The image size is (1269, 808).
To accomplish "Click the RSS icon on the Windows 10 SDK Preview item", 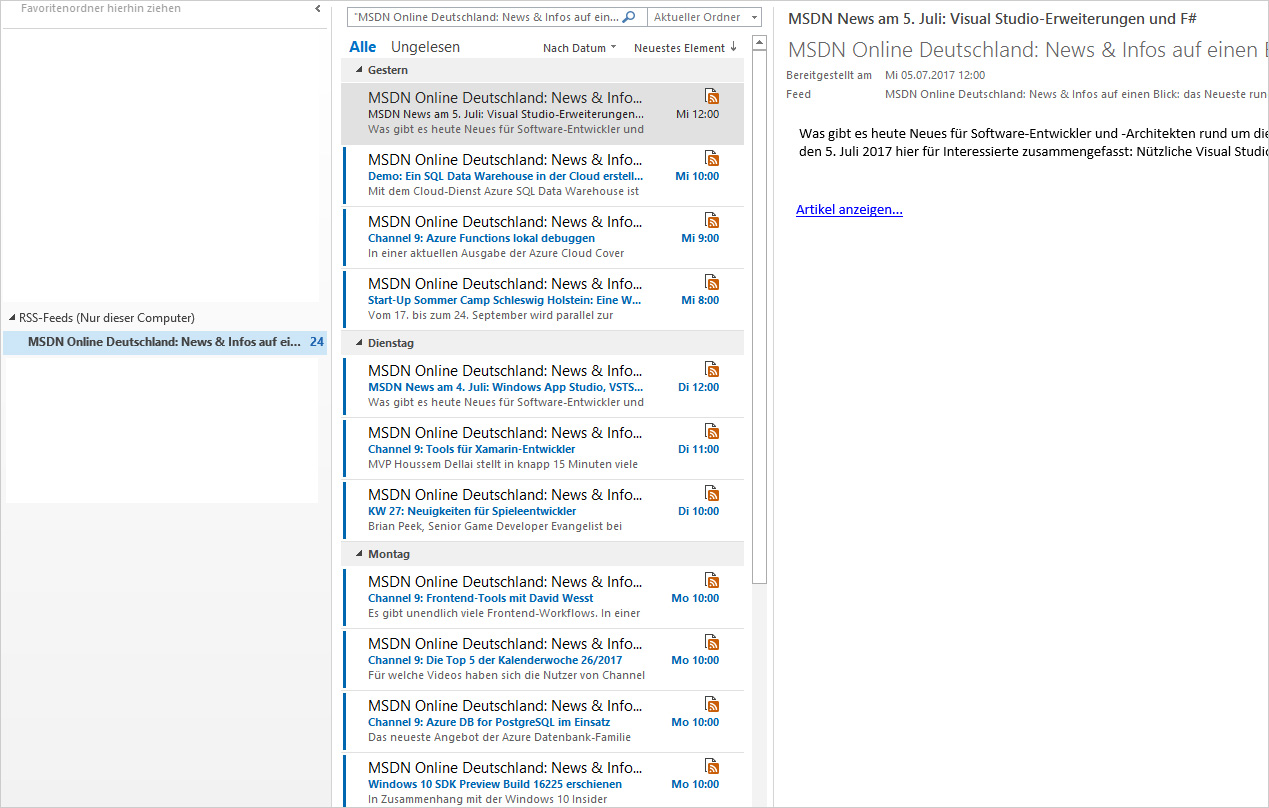I will tap(712, 766).
